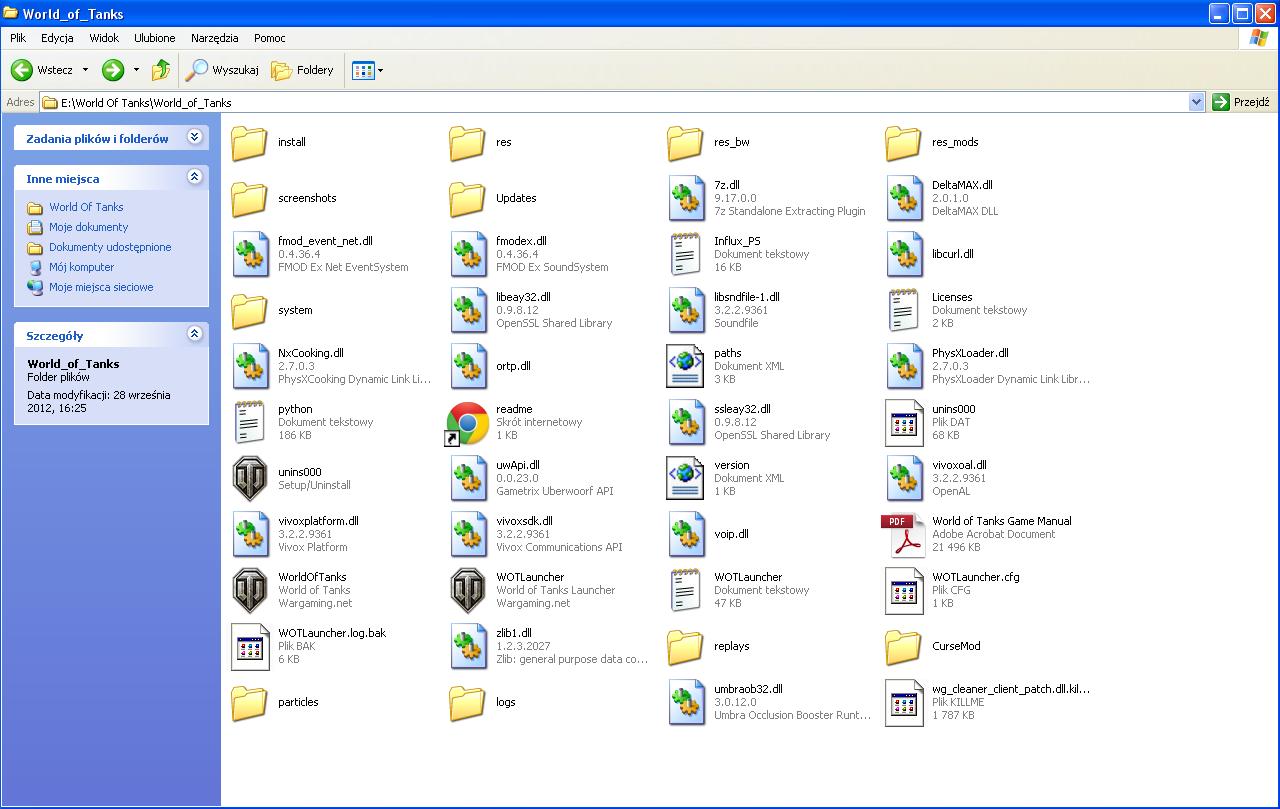The width and height of the screenshot is (1280, 809).
Task: Open the Plik menu
Action: (18, 38)
